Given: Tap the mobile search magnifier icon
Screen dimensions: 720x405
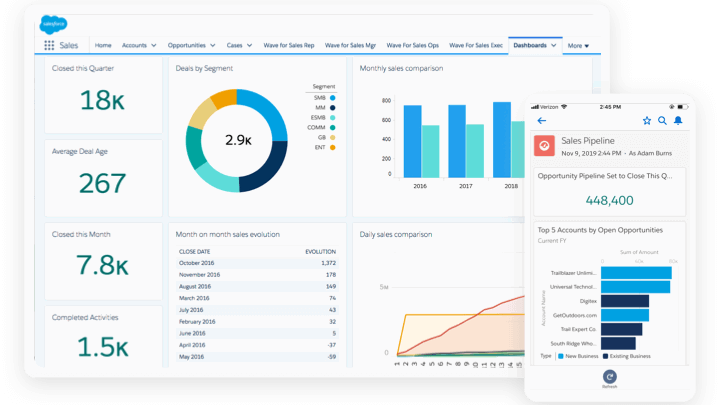Looking at the screenshot, I should pos(662,121).
